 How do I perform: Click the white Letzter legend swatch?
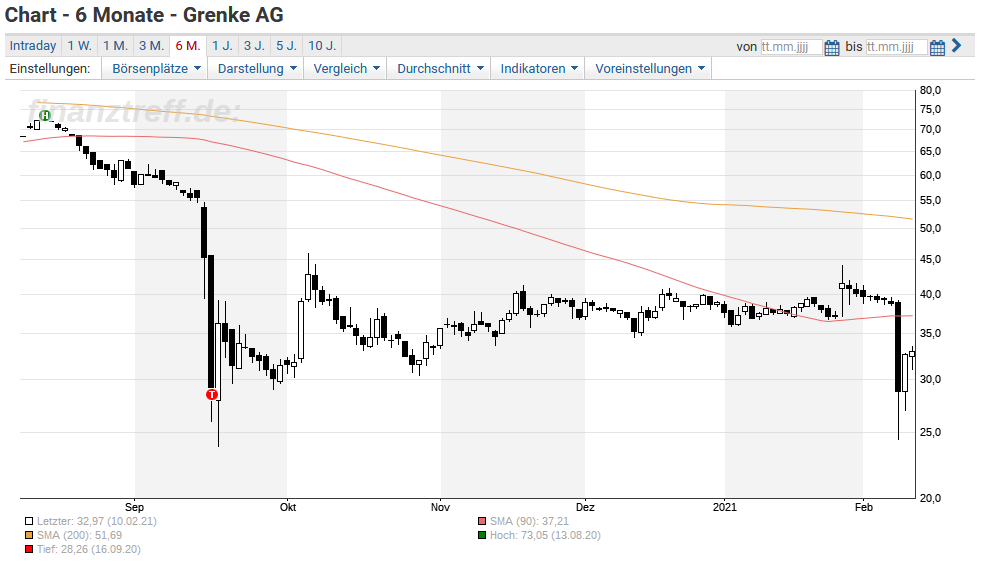coord(29,521)
